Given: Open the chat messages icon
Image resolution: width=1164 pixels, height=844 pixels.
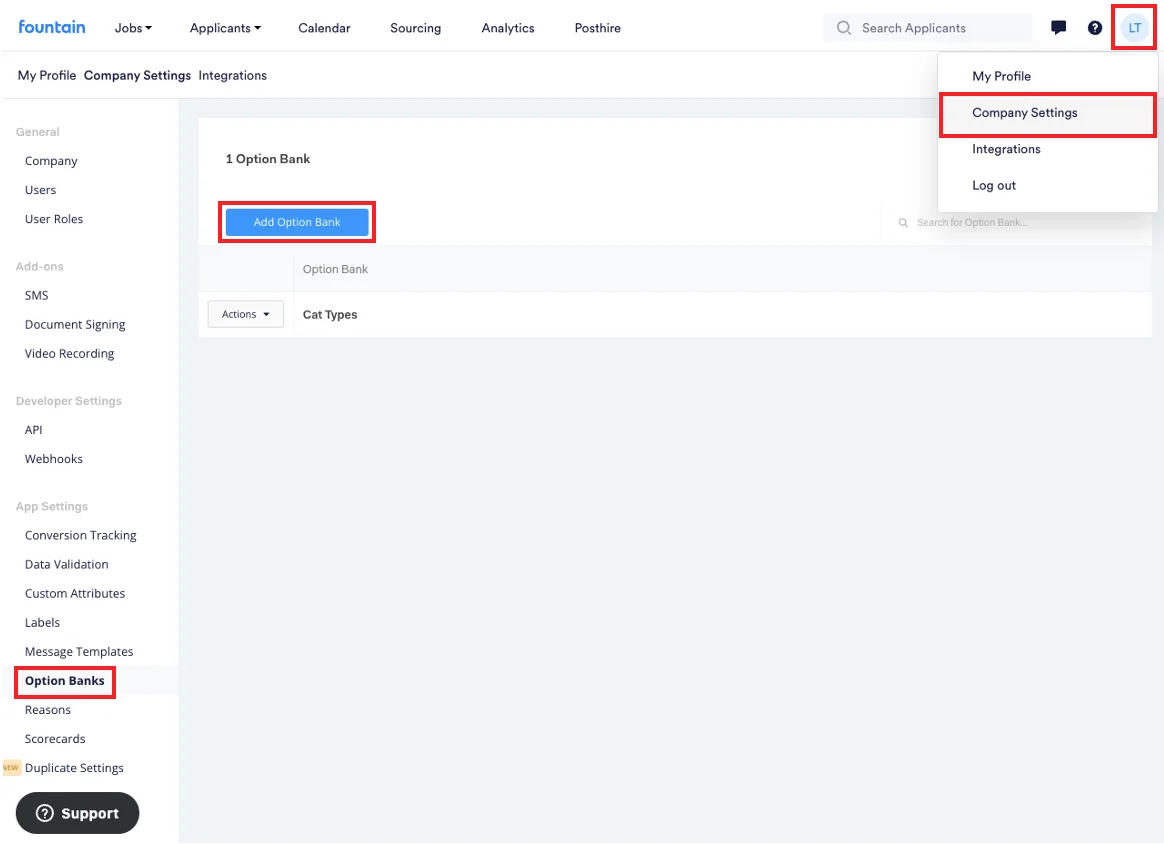Looking at the screenshot, I should coord(1059,27).
